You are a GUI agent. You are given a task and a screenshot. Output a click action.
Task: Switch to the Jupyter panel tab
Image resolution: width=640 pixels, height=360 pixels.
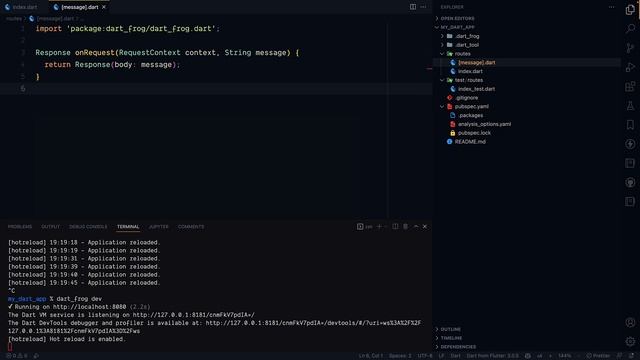point(158,227)
